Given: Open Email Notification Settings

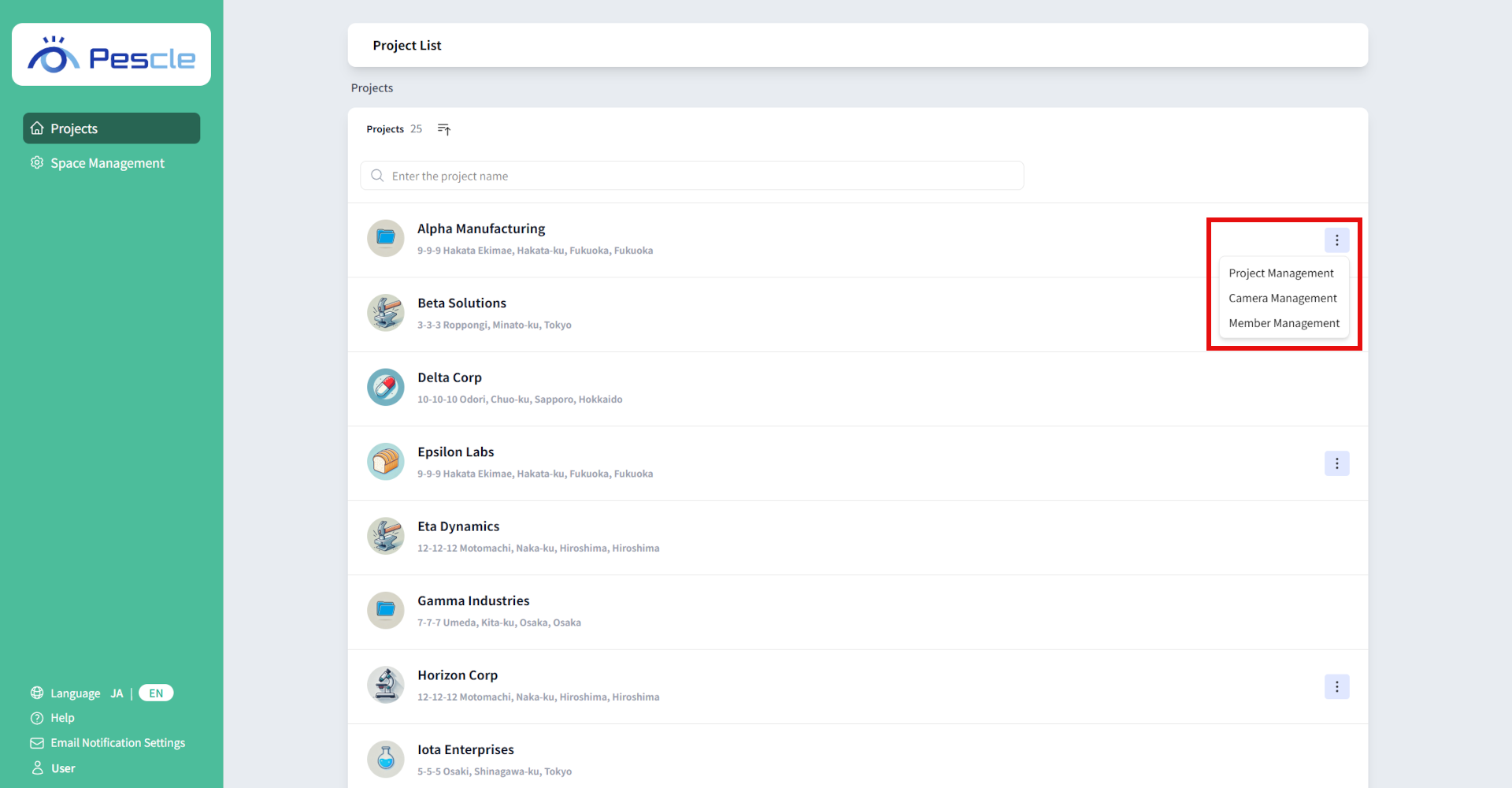Looking at the screenshot, I should click(117, 742).
